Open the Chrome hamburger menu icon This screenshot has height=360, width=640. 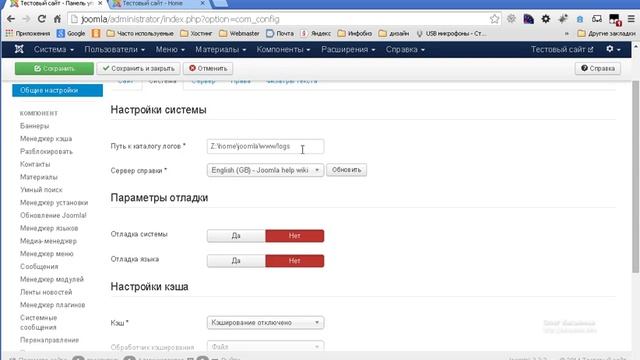[x=631, y=19]
